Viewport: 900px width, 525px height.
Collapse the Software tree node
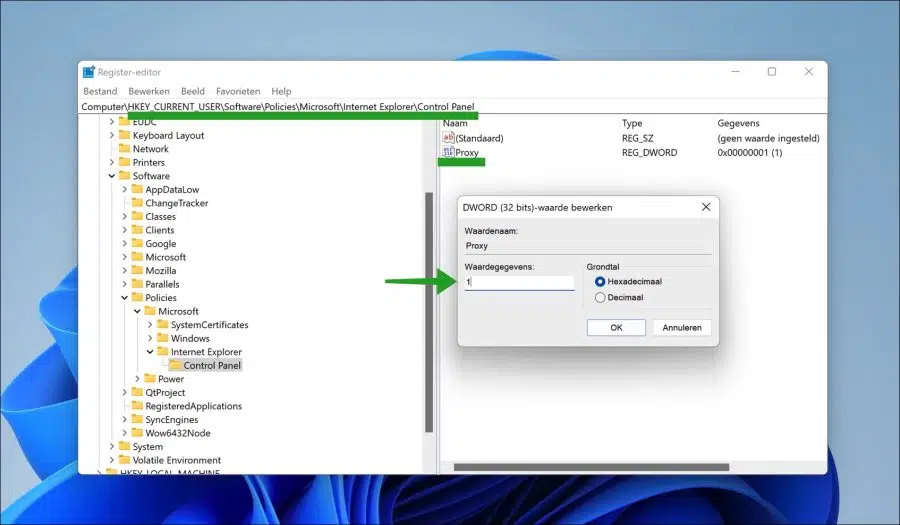pyautogui.click(x=112, y=176)
